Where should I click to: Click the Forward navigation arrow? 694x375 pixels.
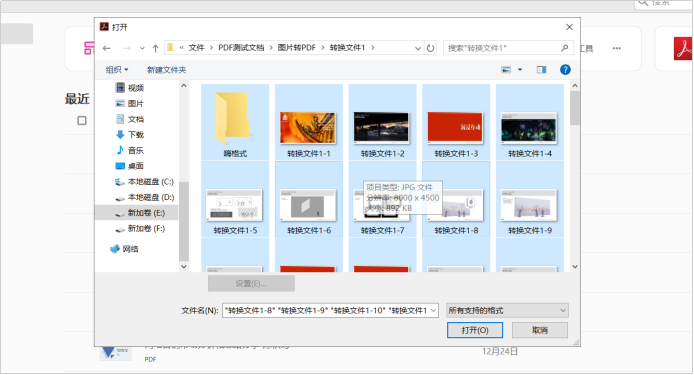pyautogui.click(x=127, y=48)
